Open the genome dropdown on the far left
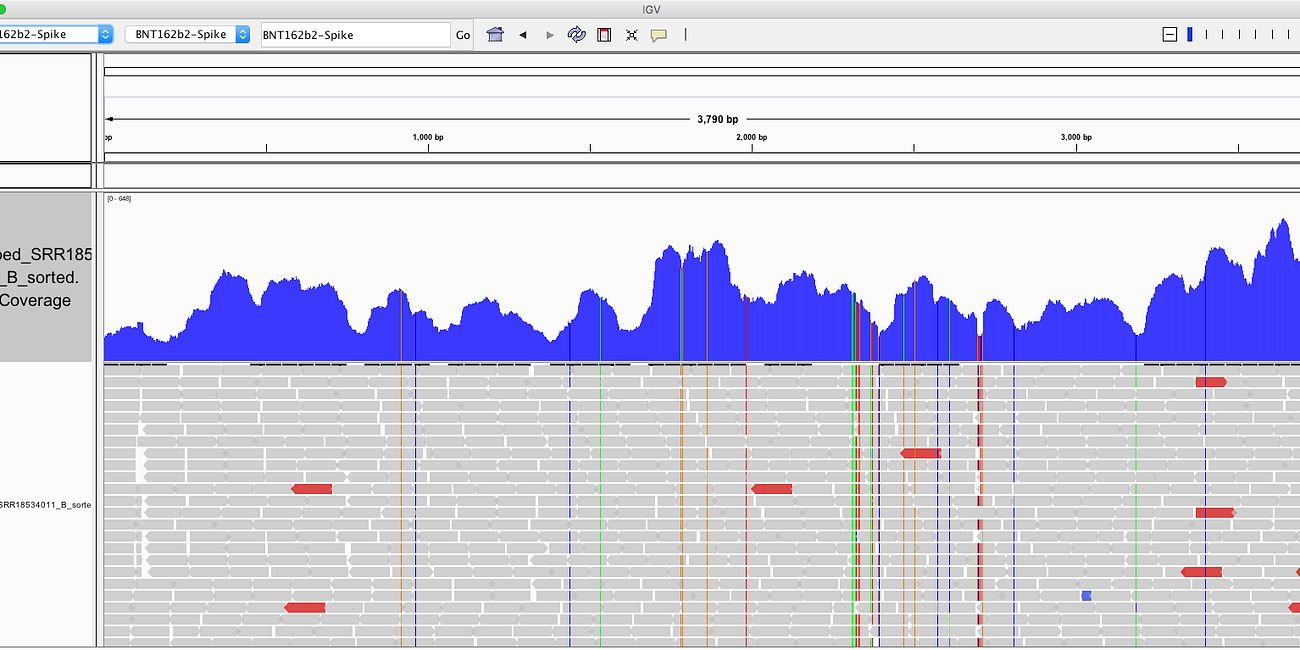1300x650 pixels. (56, 35)
